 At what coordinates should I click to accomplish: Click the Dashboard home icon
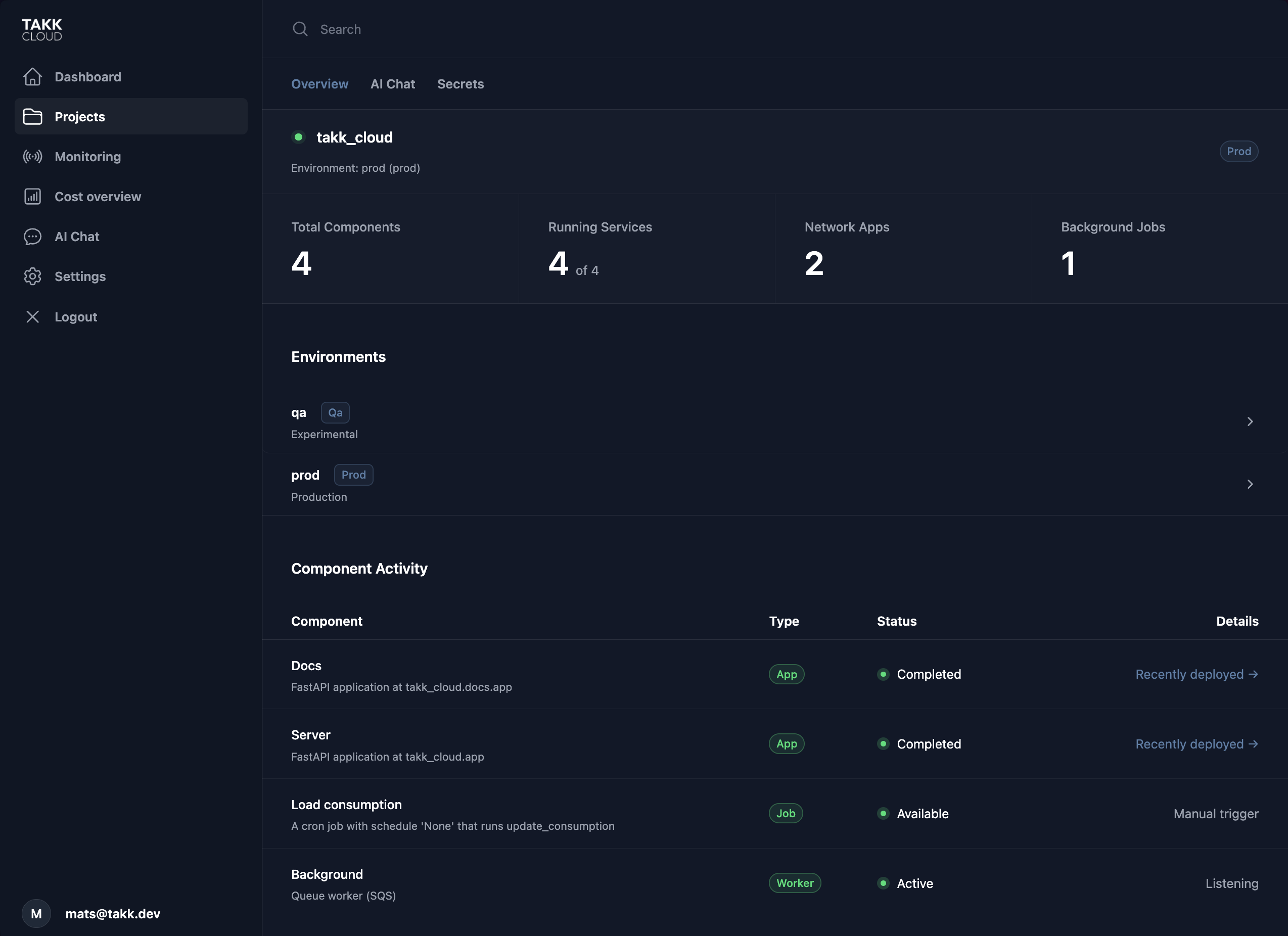point(32,76)
